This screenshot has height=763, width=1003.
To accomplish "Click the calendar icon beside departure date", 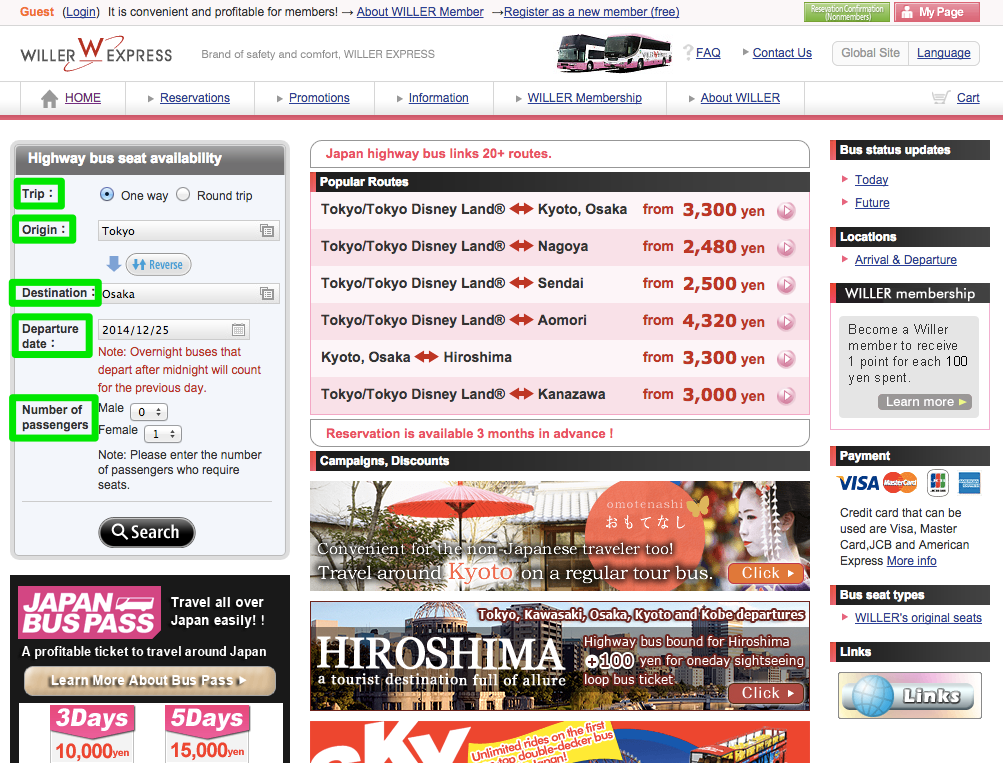I will [238, 330].
